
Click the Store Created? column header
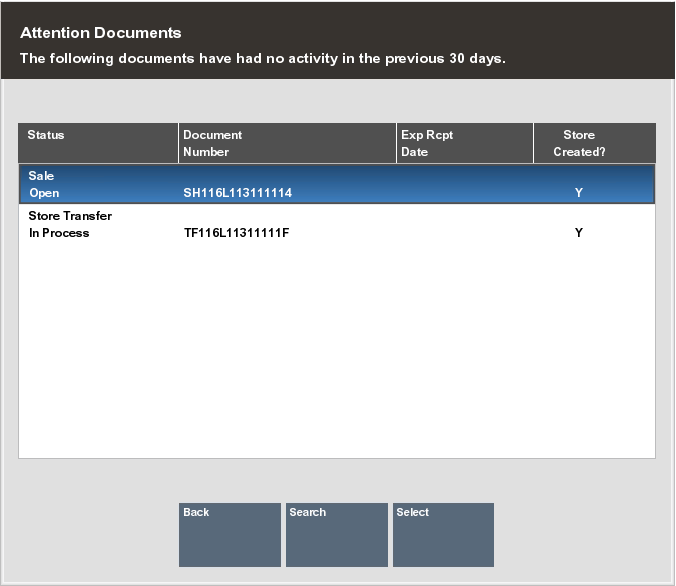[595, 143]
